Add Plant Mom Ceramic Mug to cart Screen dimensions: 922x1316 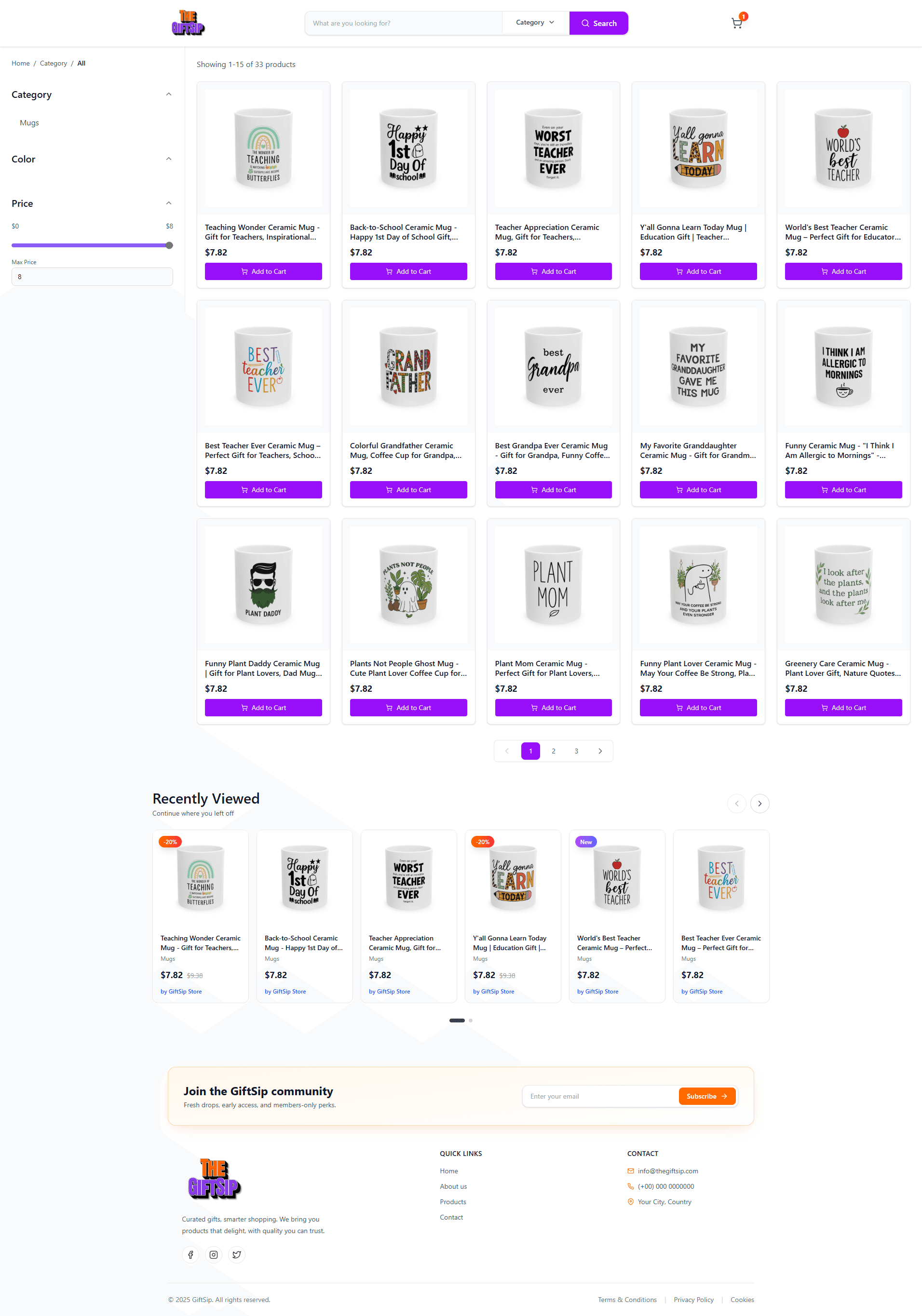[553, 708]
